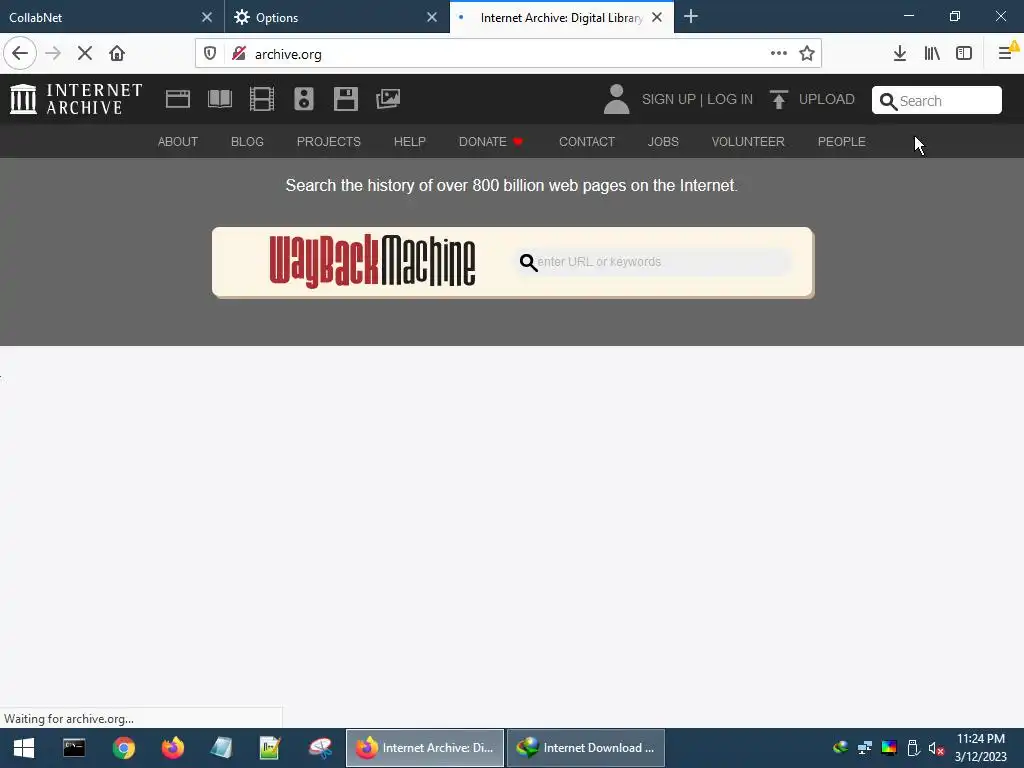Click the muted volume tray icon
Image resolution: width=1024 pixels, height=768 pixels.
[x=936, y=748]
